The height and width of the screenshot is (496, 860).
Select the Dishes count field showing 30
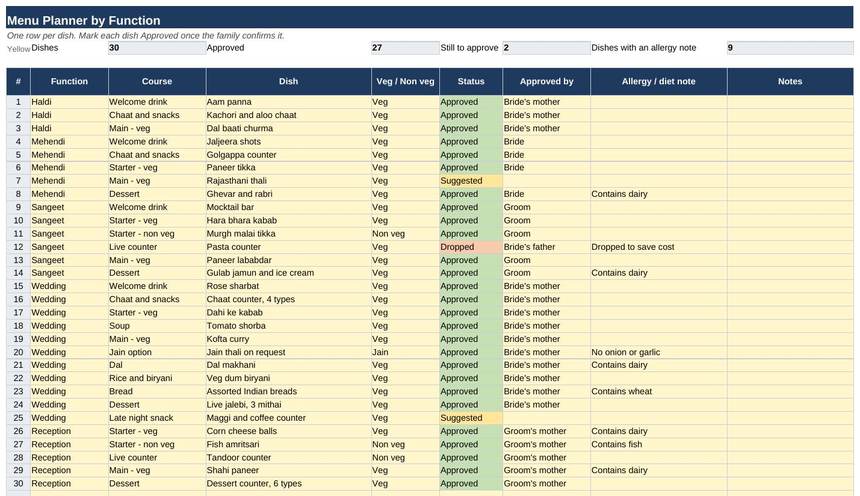point(157,48)
